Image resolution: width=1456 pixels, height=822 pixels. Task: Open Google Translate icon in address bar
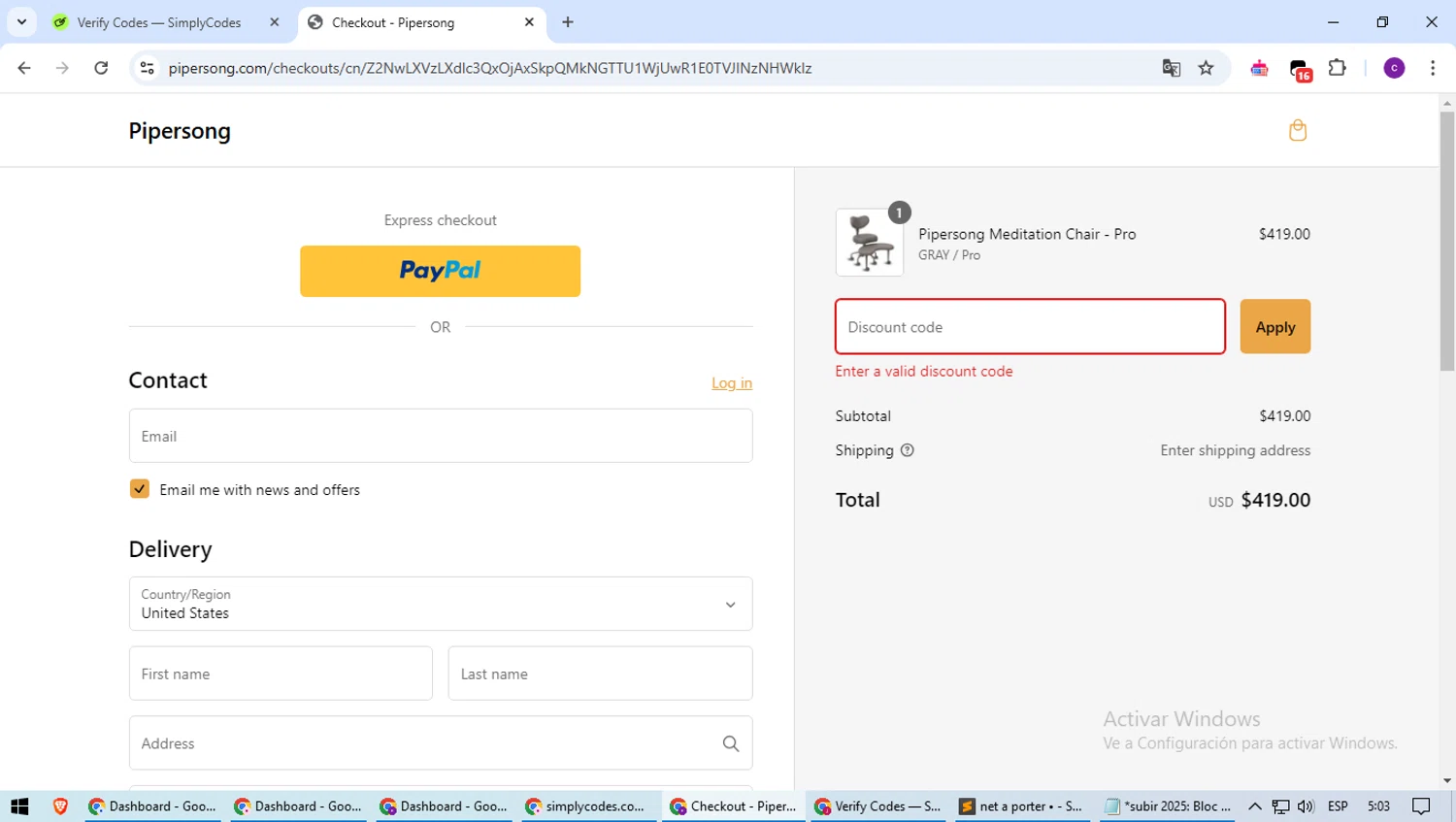[1172, 68]
